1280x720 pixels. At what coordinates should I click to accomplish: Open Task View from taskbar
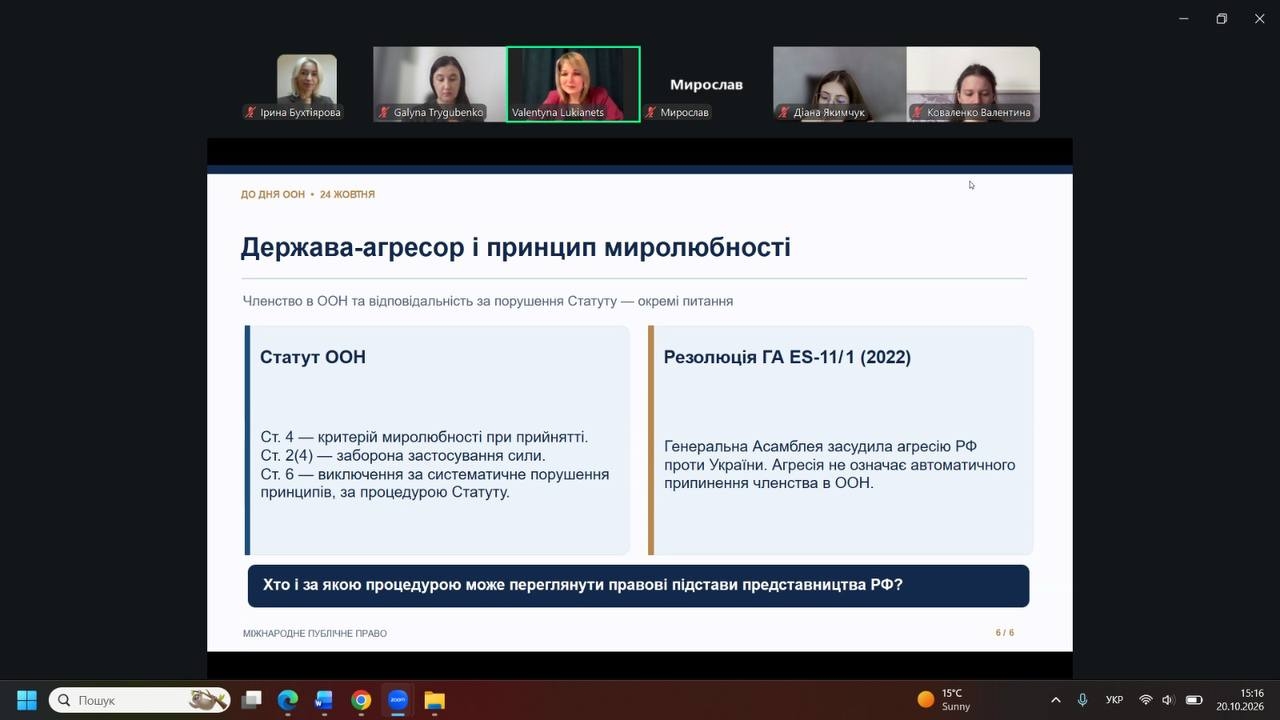[x=251, y=700]
